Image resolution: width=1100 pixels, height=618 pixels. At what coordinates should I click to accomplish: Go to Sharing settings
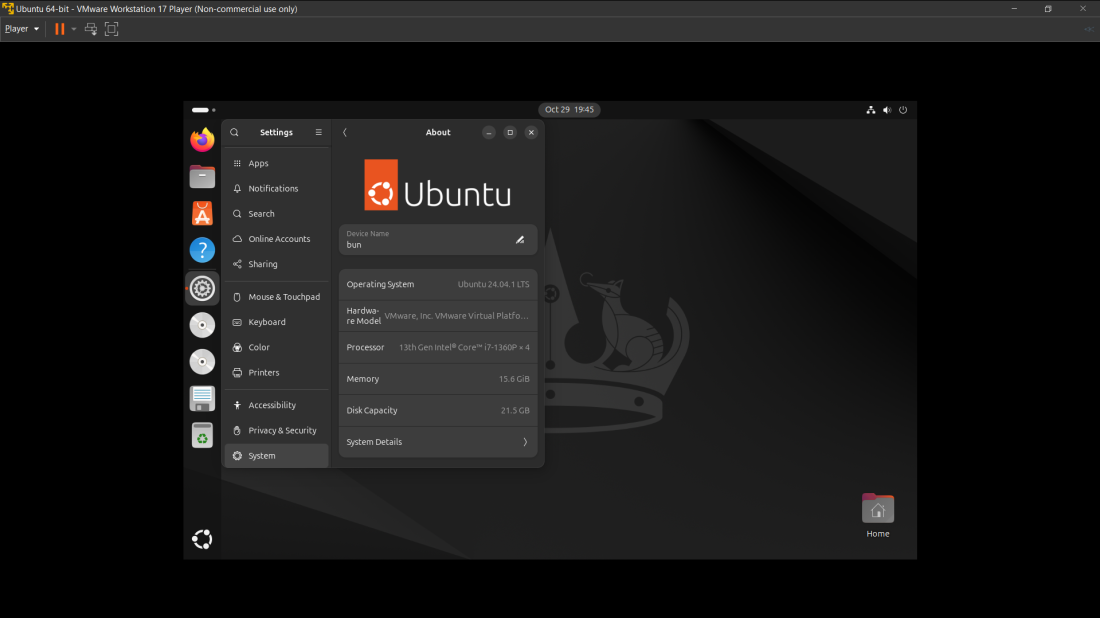coord(276,264)
